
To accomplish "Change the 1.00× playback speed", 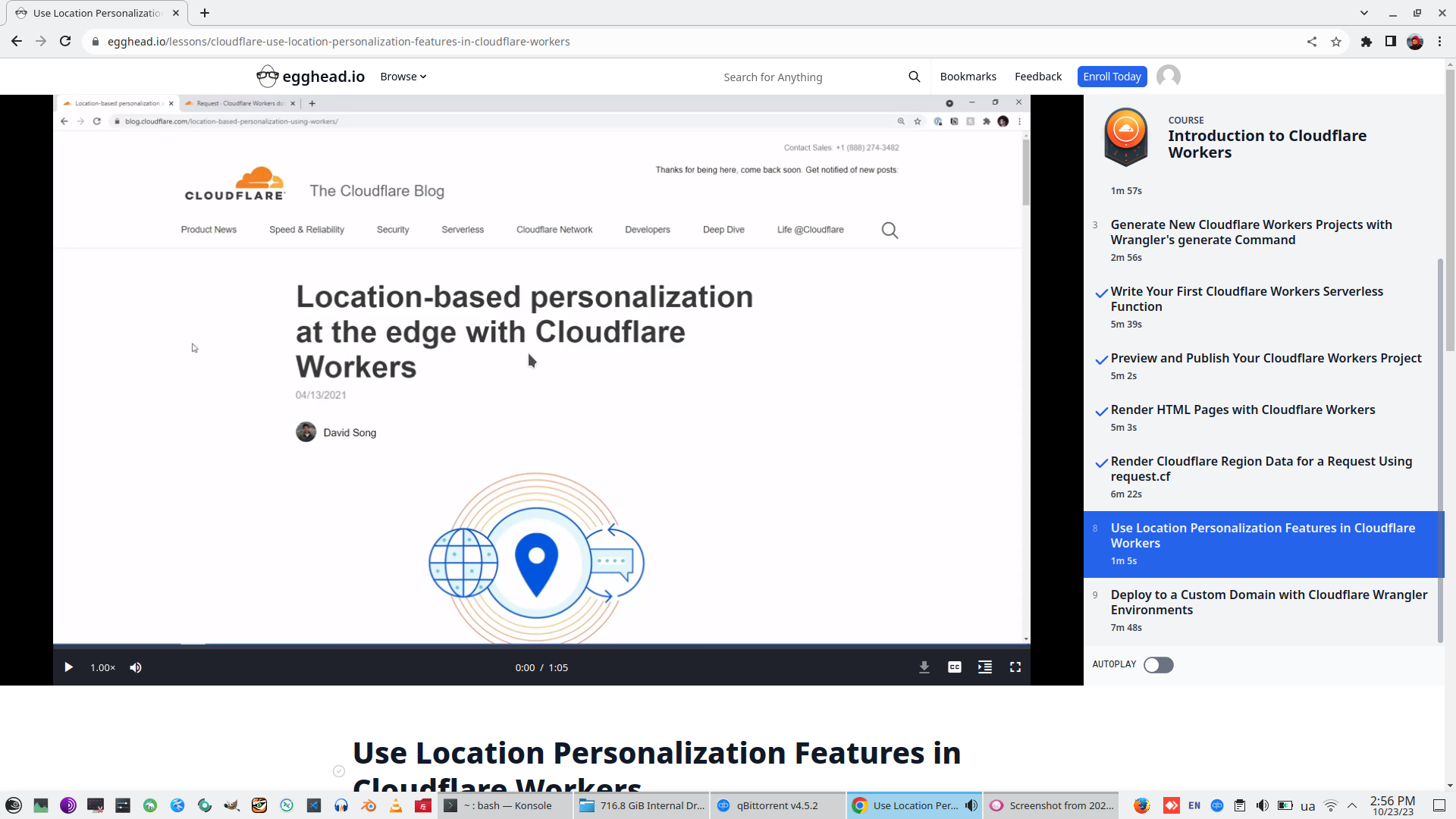I will pos(102,667).
